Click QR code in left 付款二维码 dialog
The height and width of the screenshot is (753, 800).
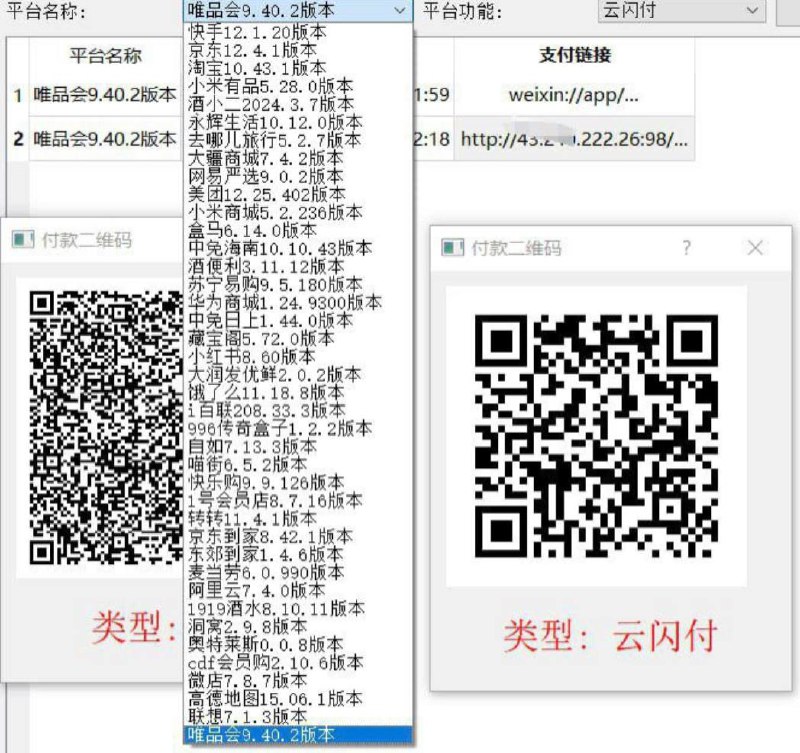(106, 428)
